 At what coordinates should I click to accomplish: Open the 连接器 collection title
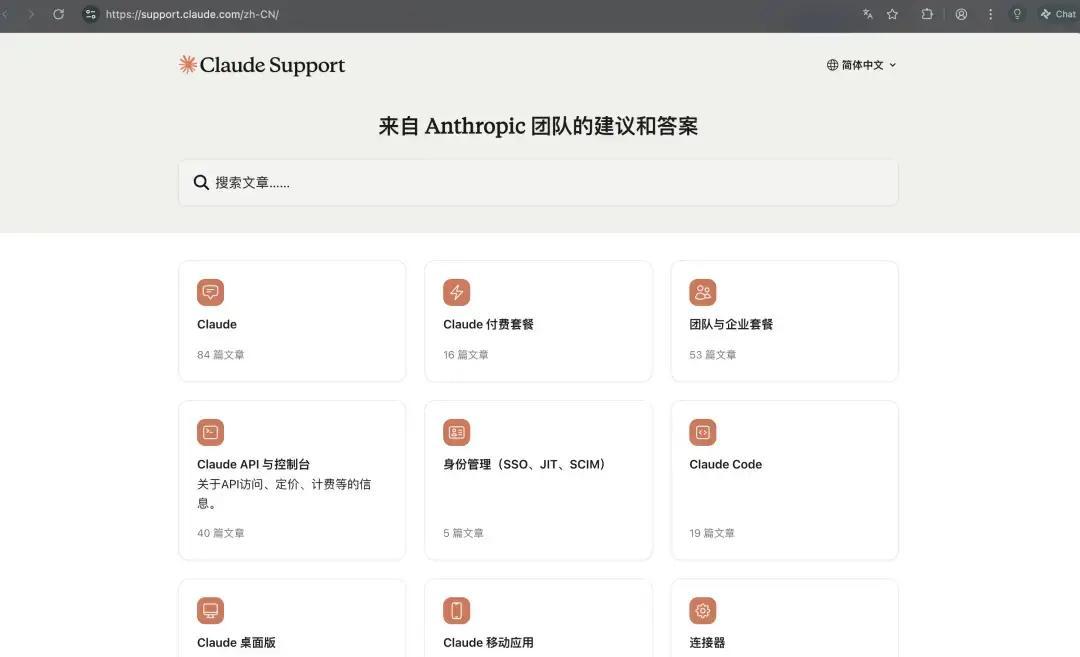707,643
